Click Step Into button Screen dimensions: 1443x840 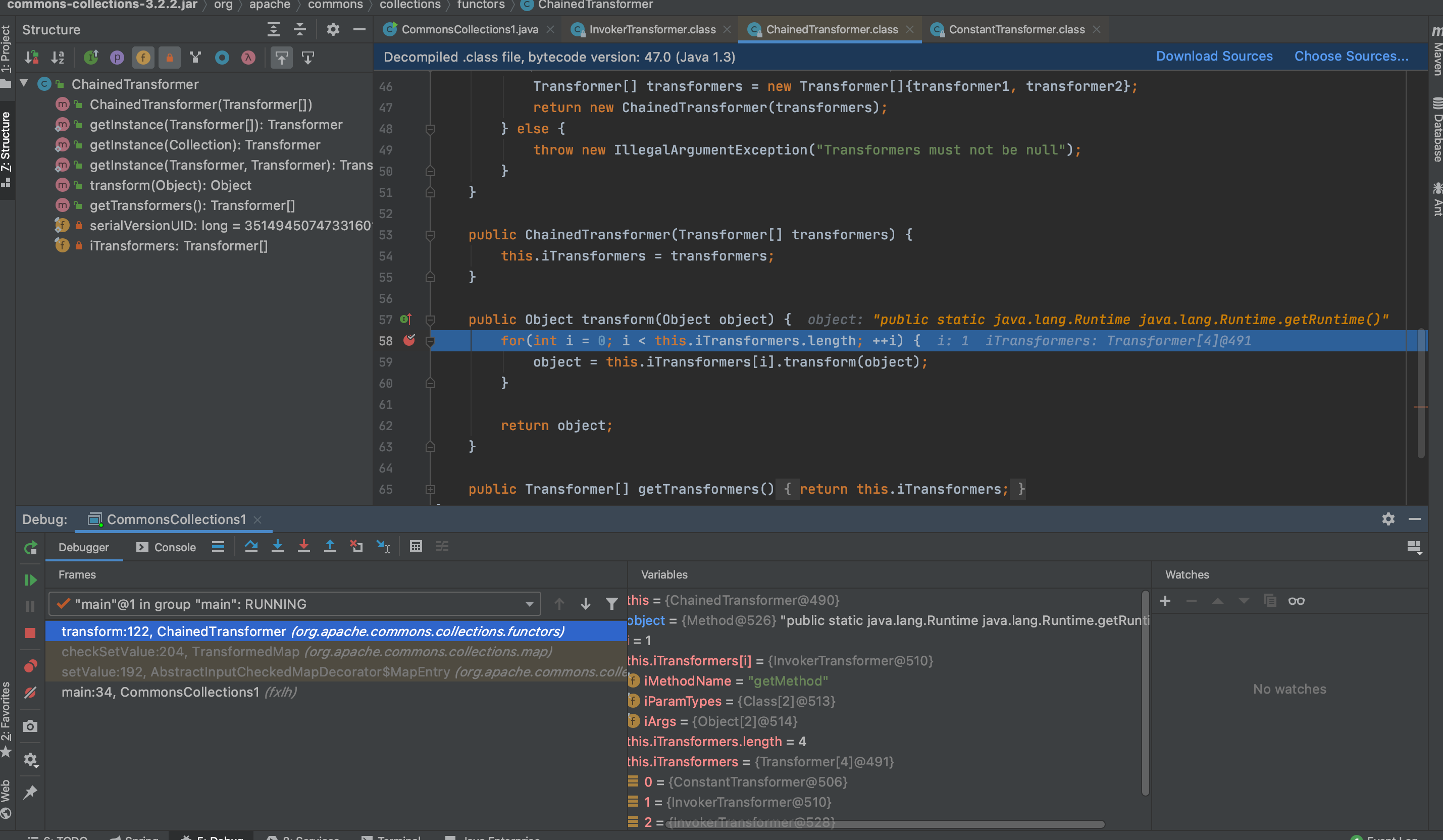277,546
